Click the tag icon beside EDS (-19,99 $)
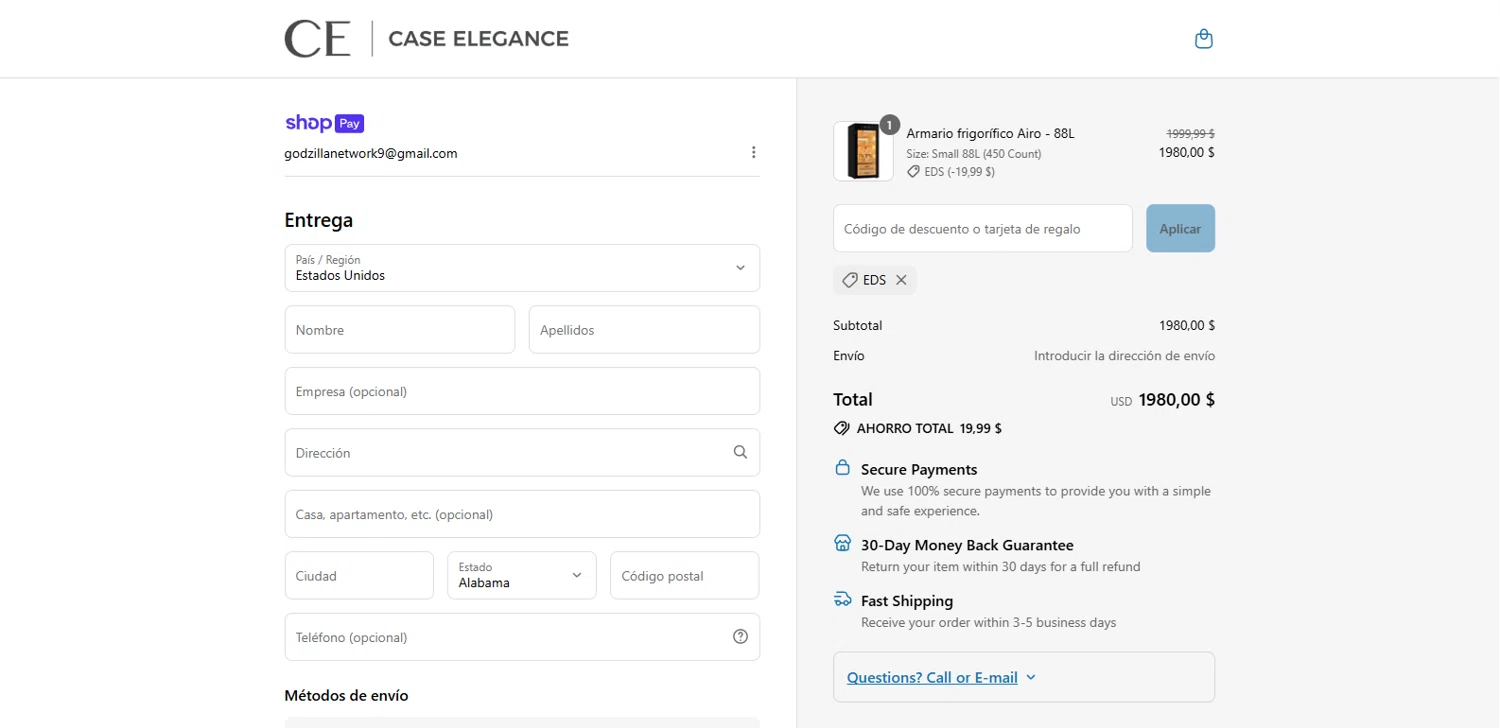1500x728 pixels. coord(913,172)
